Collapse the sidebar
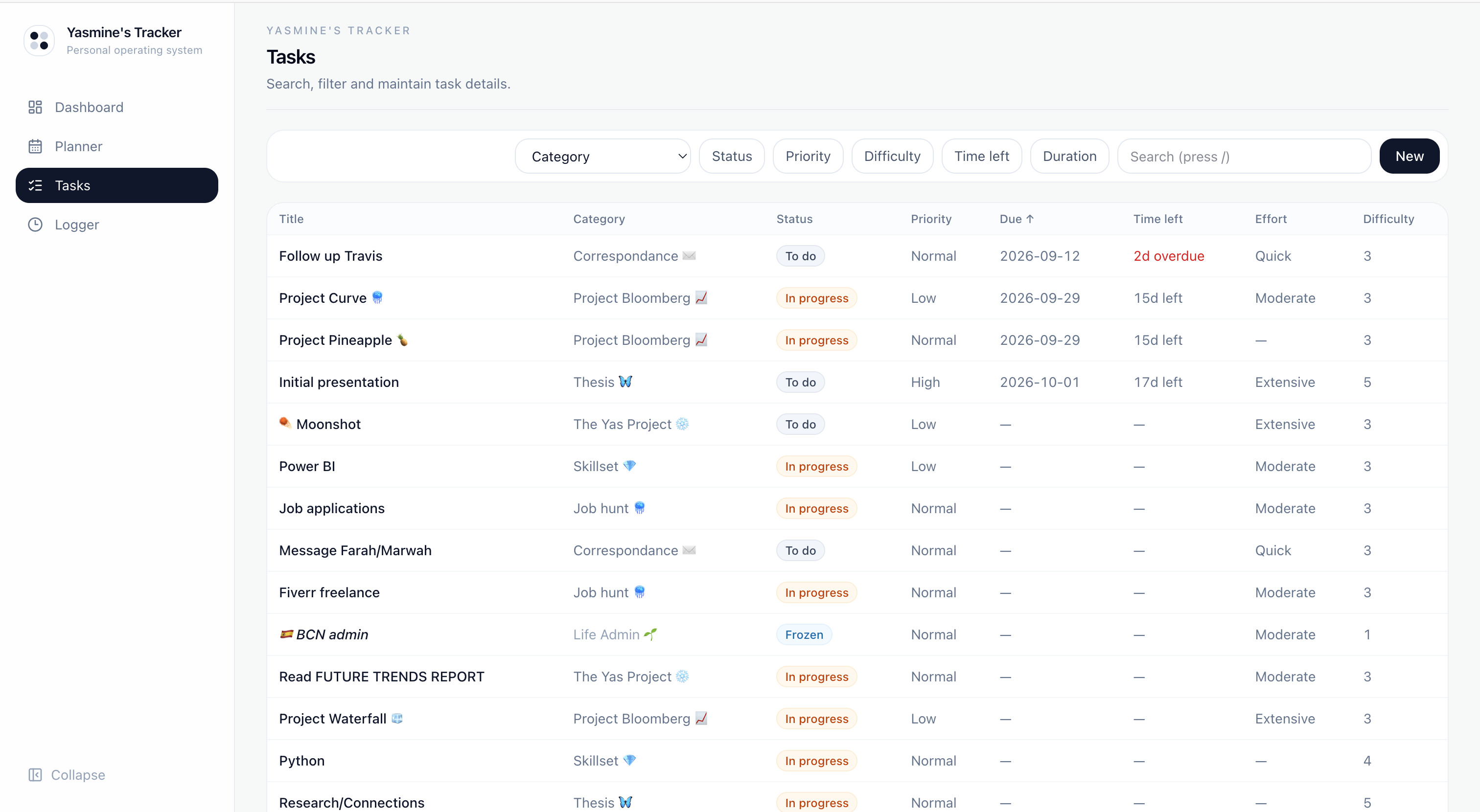The image size is (1480, 812). point(67,775)
